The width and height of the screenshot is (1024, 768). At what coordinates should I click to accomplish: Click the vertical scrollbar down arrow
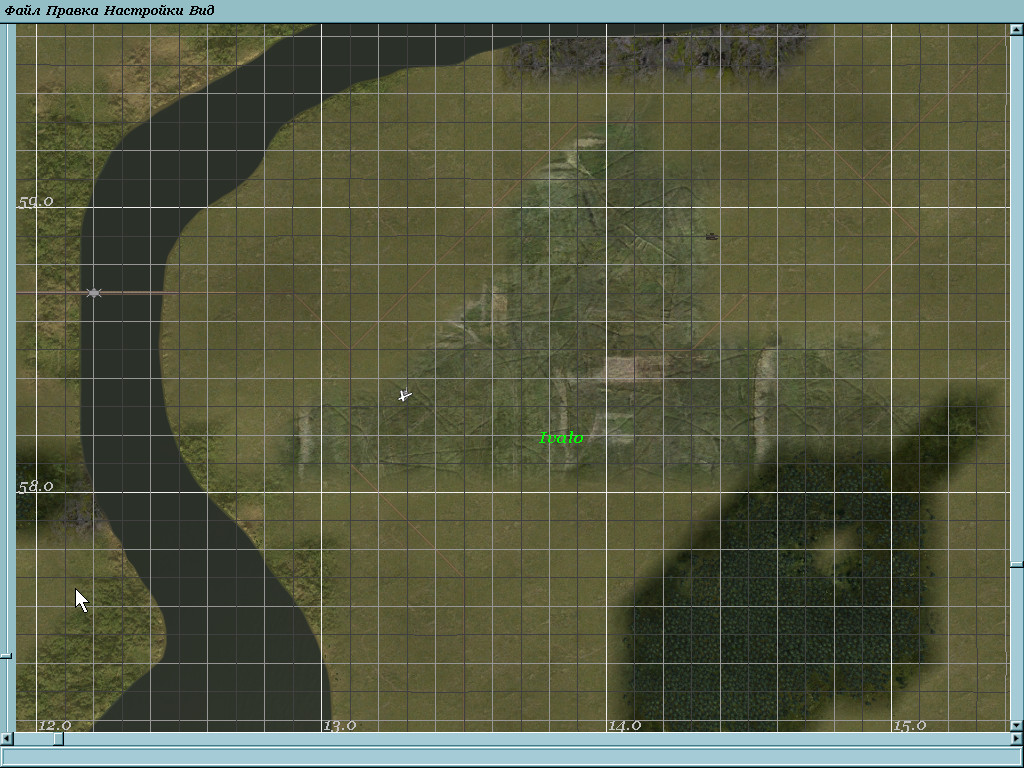coord(1017,726)
